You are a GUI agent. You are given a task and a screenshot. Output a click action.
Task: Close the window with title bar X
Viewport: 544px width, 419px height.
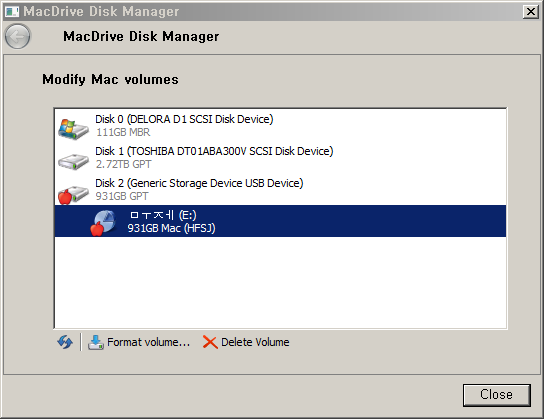530,12
